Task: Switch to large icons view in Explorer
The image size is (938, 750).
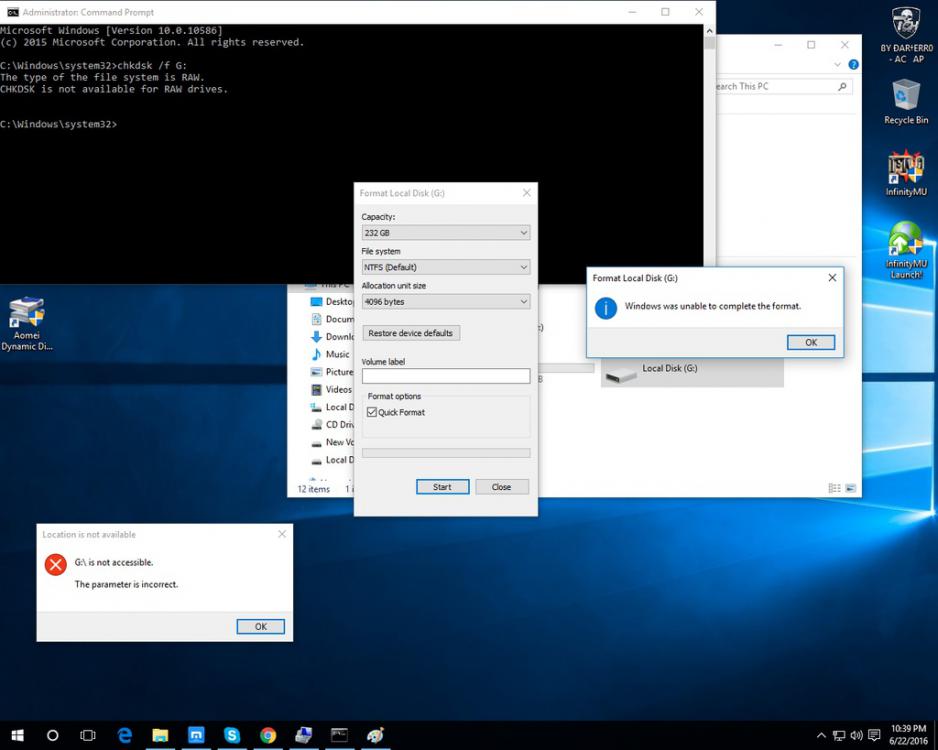Action: click(x=851, y=489)
